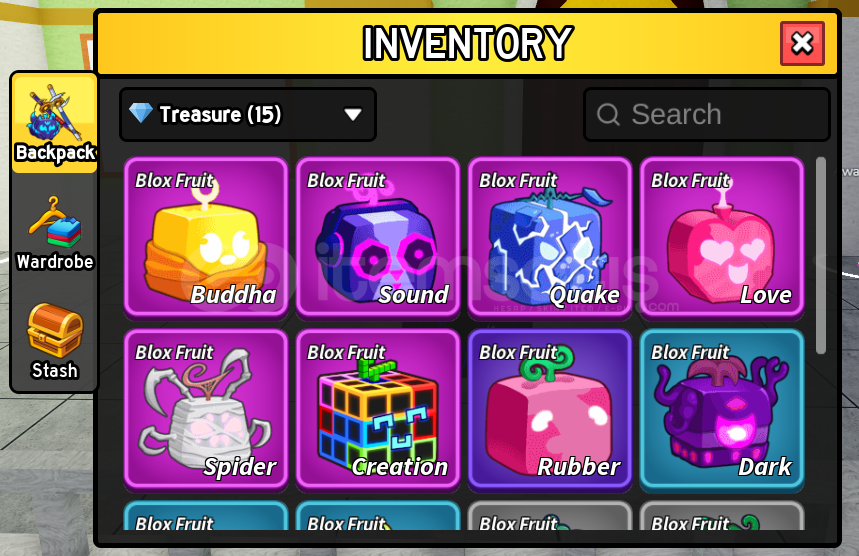Open the Stash chest tab
Viewport: 859px width, 556px height.
(x=55, y=342)
